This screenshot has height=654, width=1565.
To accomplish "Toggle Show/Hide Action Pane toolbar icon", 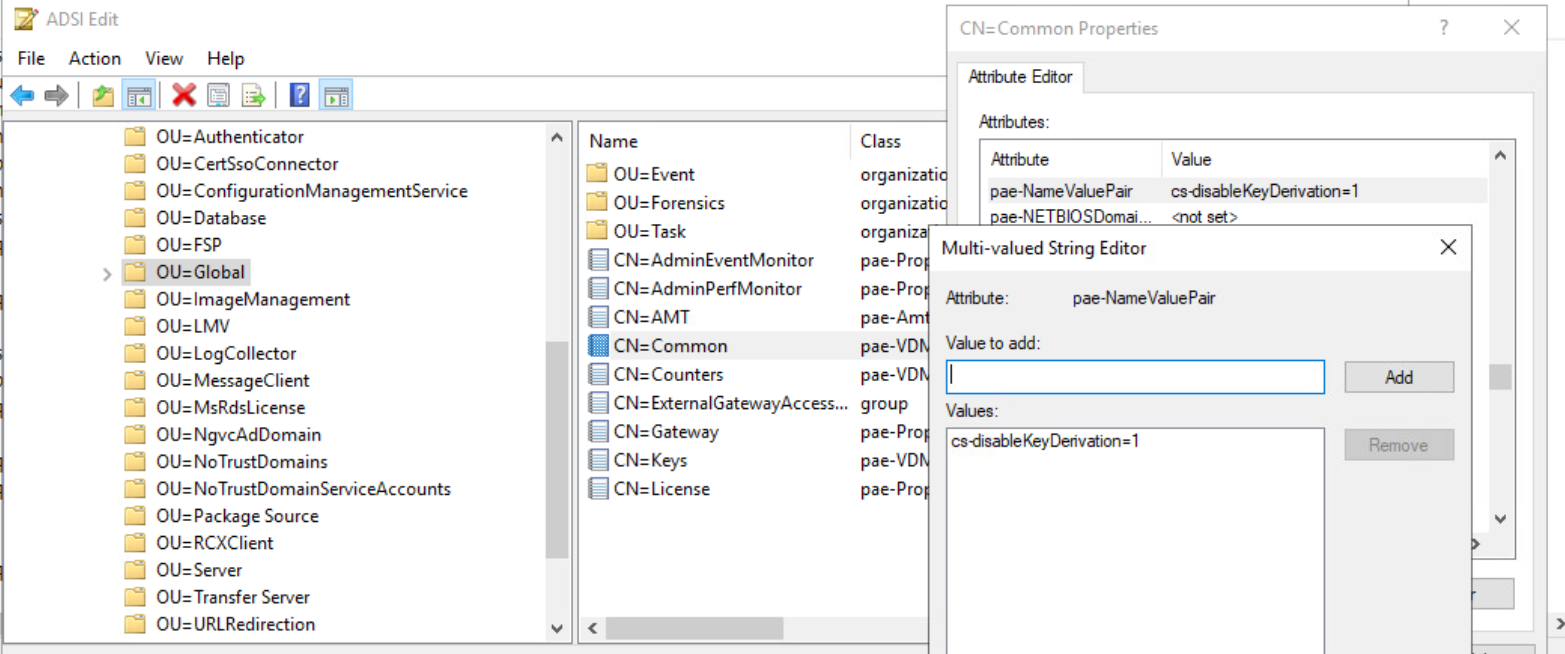I will point(337,96).
